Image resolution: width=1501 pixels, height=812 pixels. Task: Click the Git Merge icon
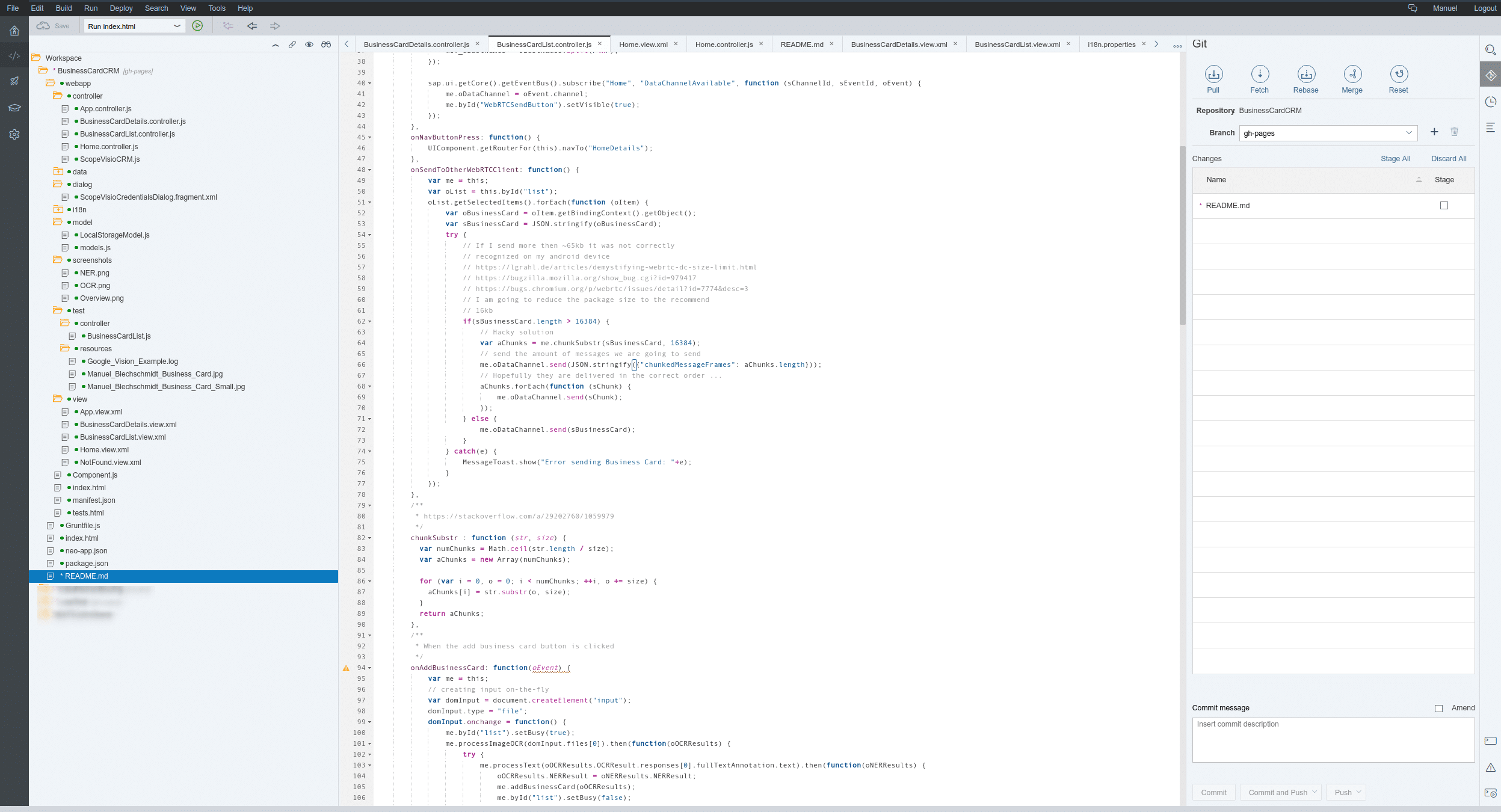(1352, 74)
